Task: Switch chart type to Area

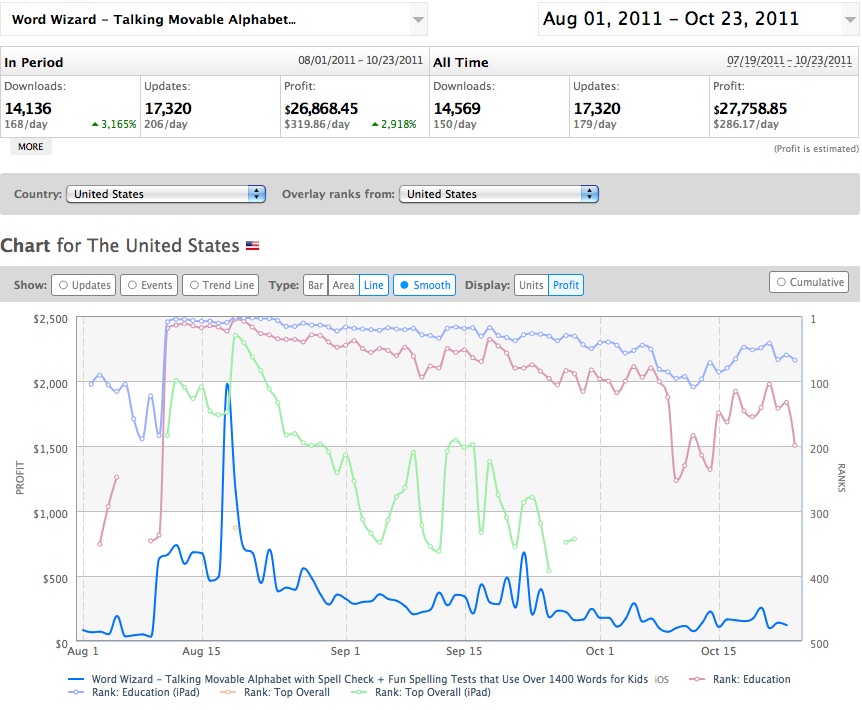Action: tap(344, 285)
